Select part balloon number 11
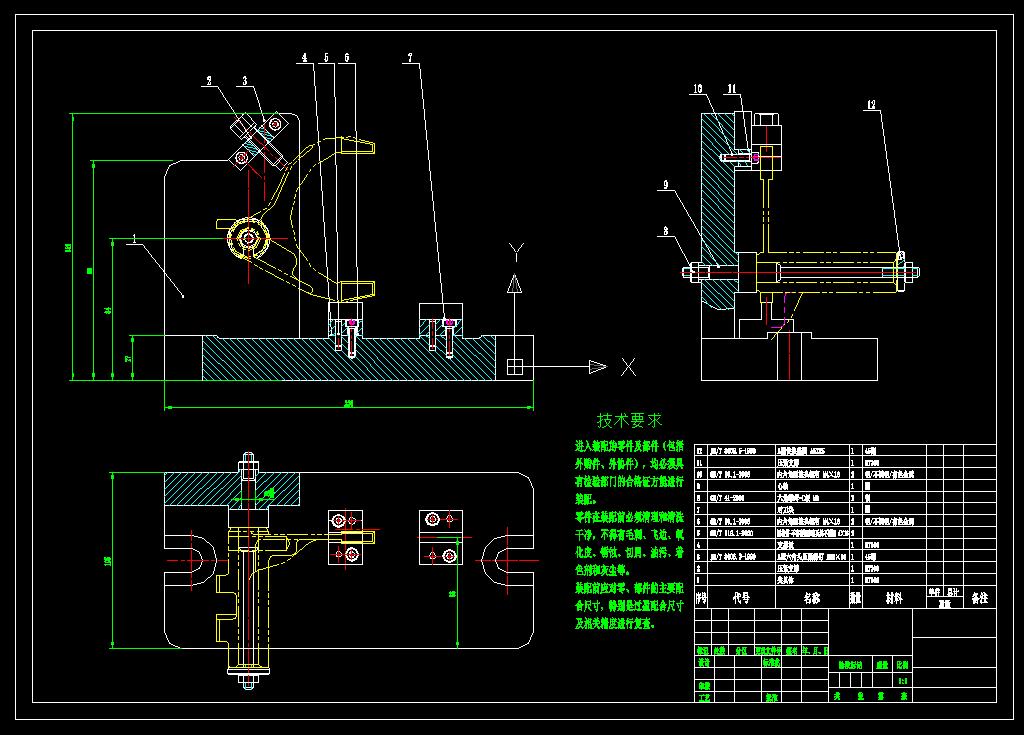Image resolution: width=1024 pixels, height=735 pixels. (x=732, y=88)
